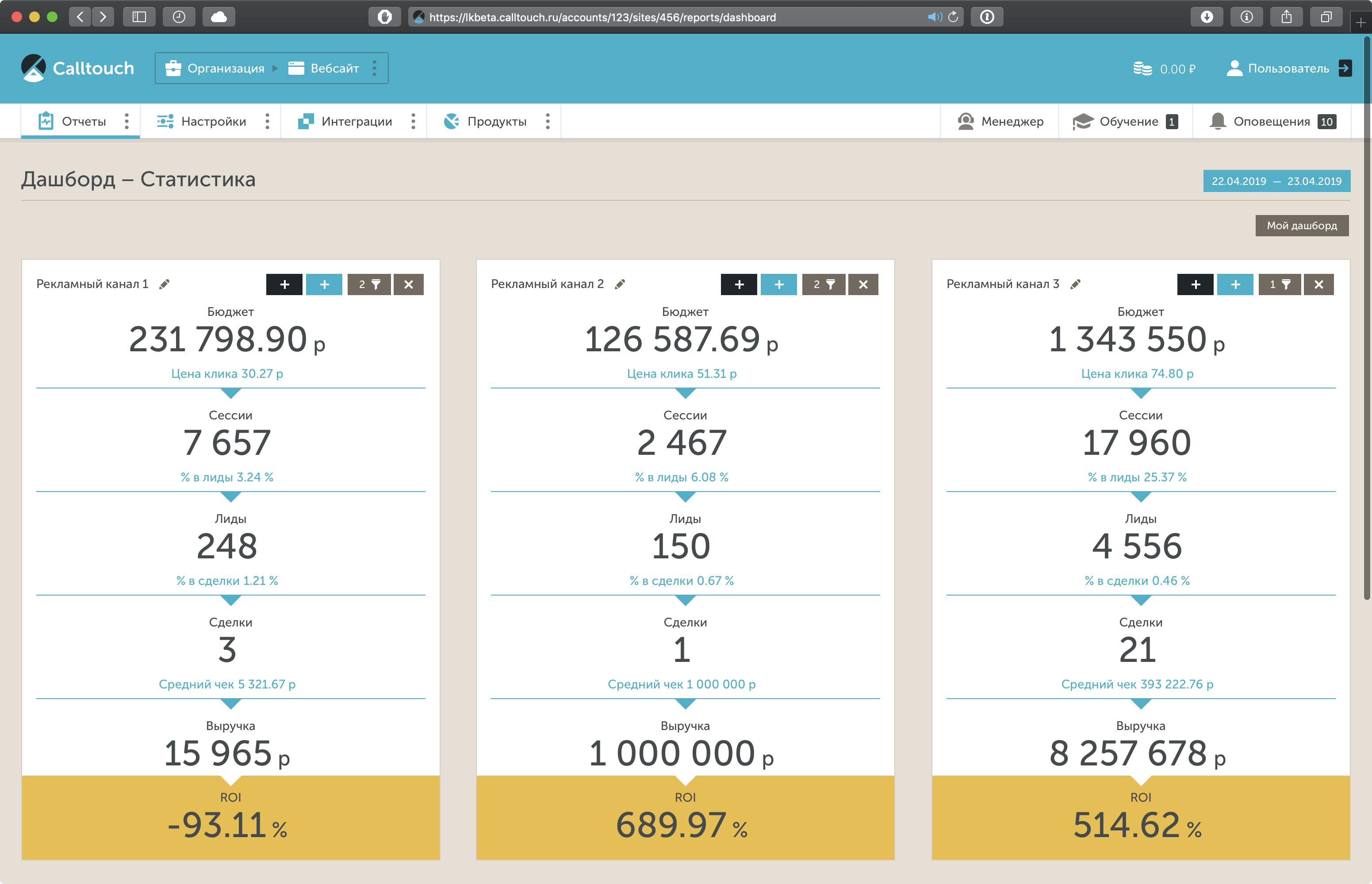The width and height of the screenshot is (1372, 884).
Task: Open the filter button on Рекламный канал 1
Action: (x=369, y=284)
